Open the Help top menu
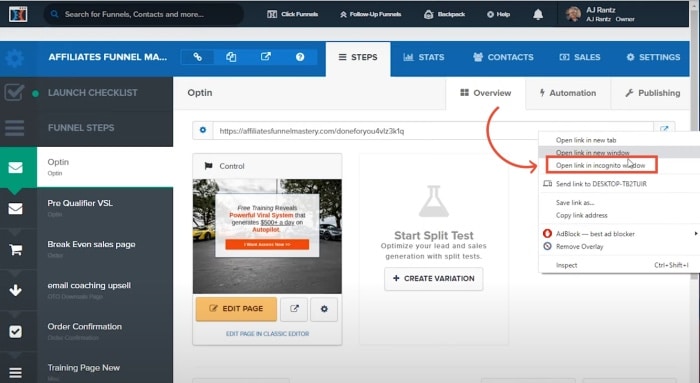The image size is (700, 383). tap(498, 14)
